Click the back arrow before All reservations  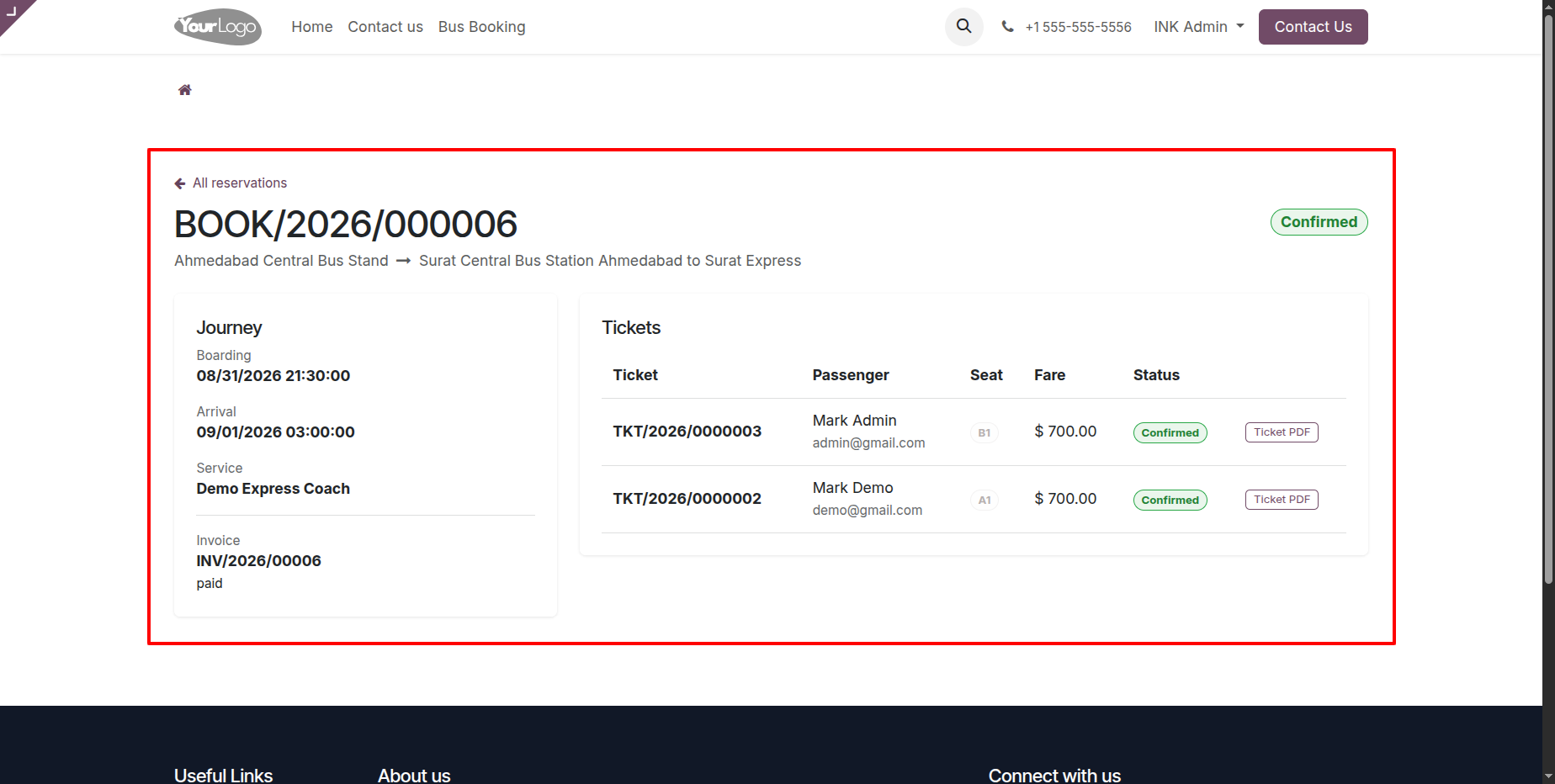(x=179, y=183)
